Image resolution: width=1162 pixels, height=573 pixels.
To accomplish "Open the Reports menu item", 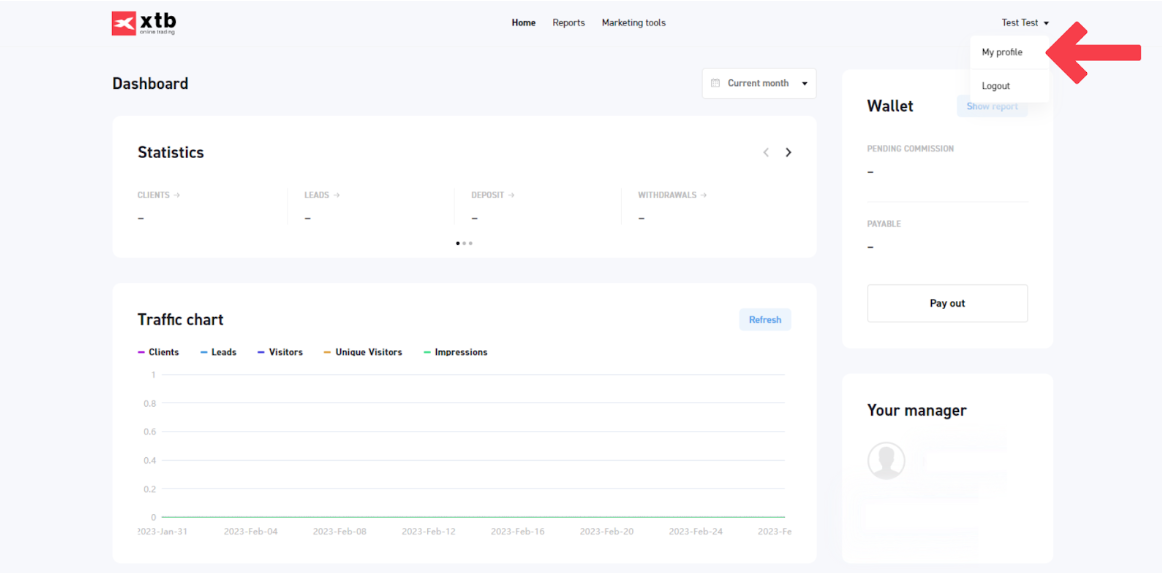I will pos(568,23).
